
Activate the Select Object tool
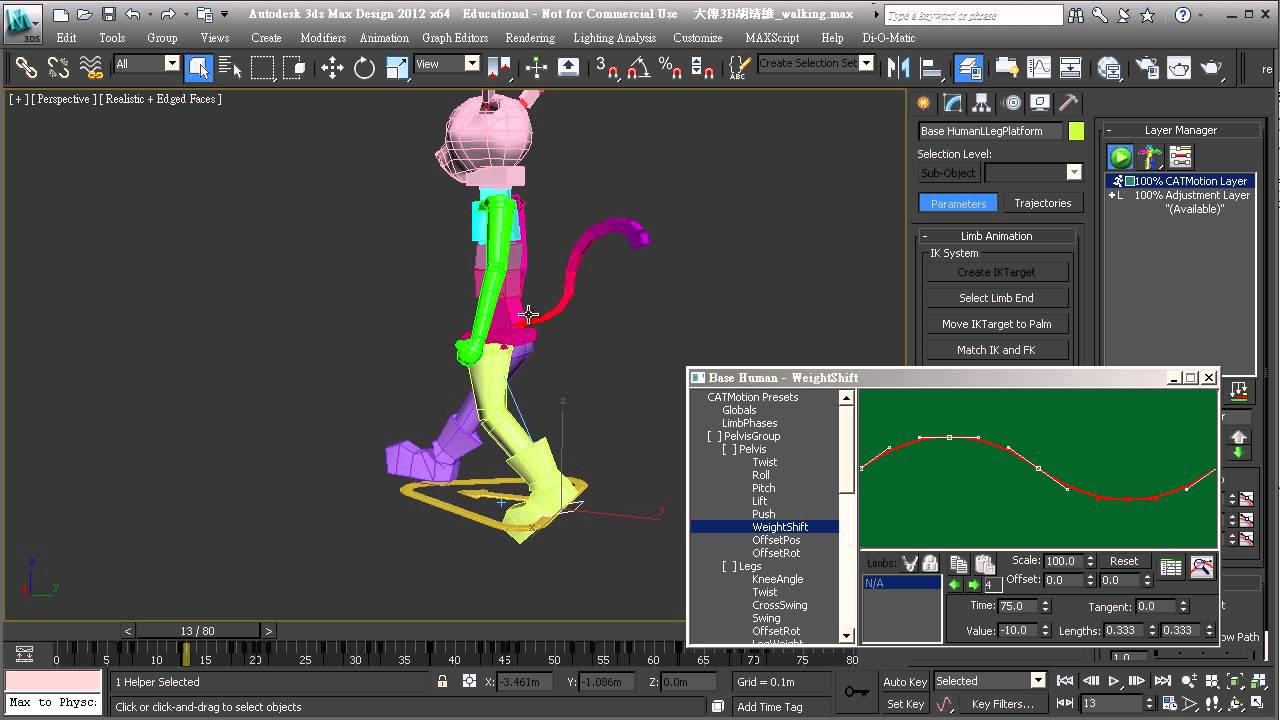click(198, 68)
